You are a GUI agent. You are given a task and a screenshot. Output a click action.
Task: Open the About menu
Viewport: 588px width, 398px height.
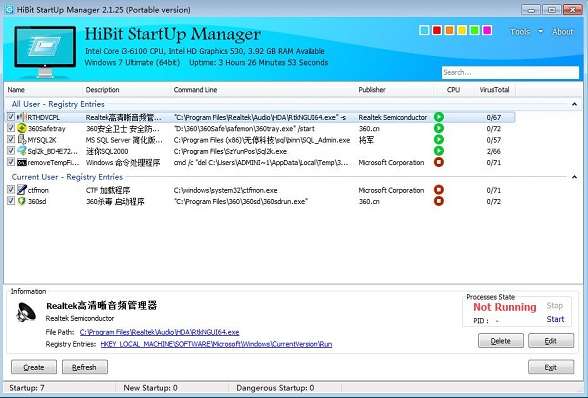coord(562,32)
